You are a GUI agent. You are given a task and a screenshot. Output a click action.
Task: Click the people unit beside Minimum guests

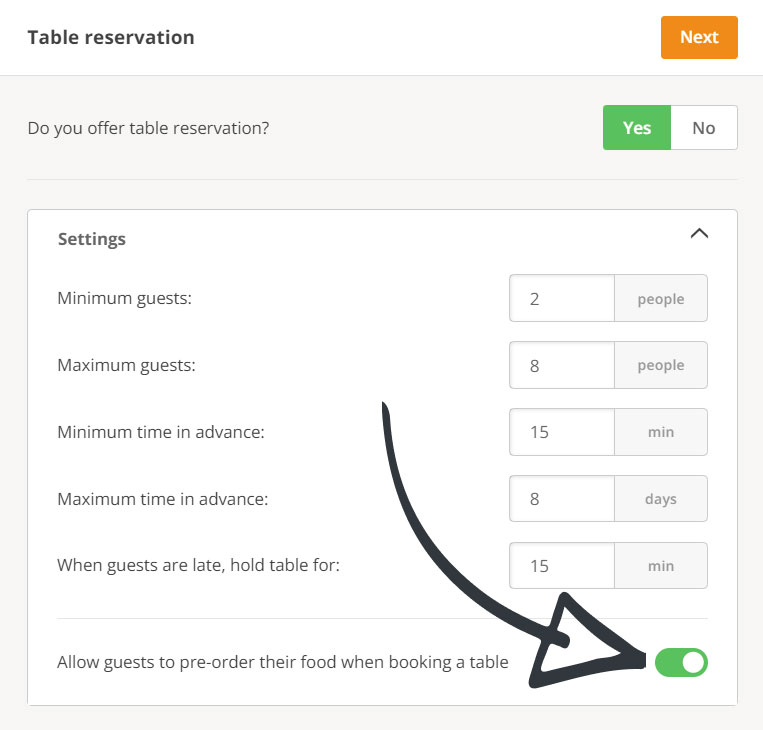coord(661,299)
